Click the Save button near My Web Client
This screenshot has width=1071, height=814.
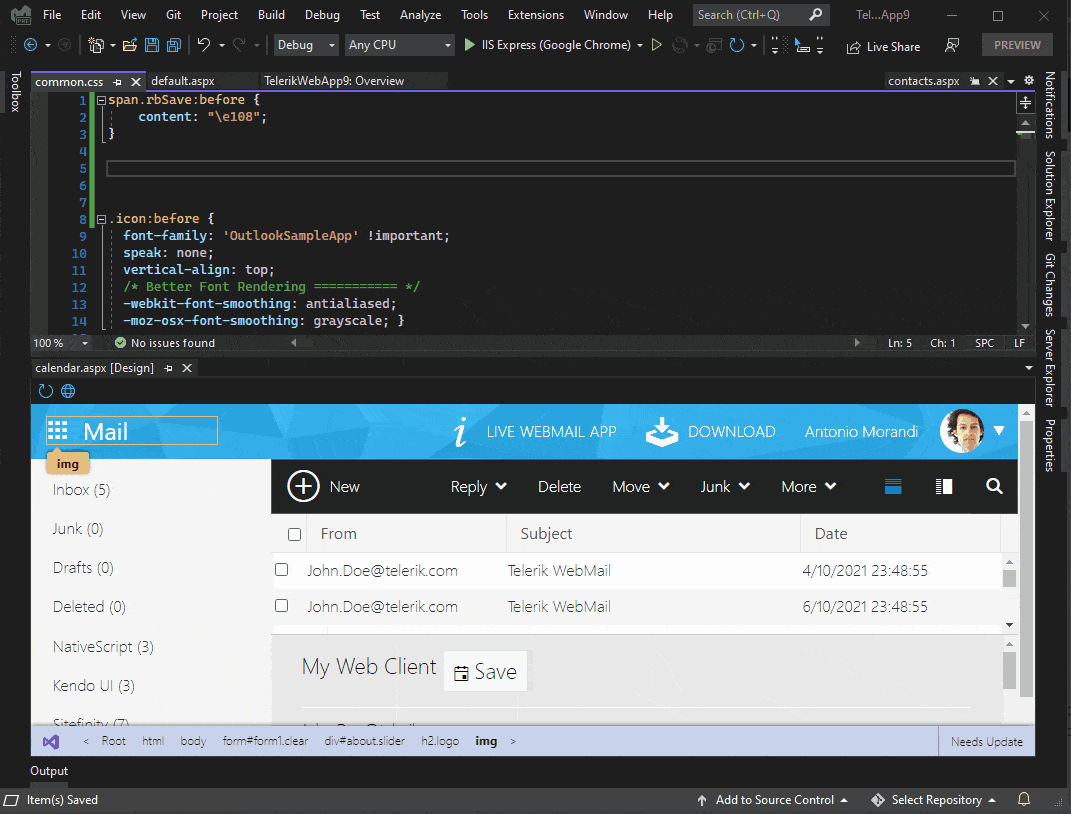coord(486,671)
